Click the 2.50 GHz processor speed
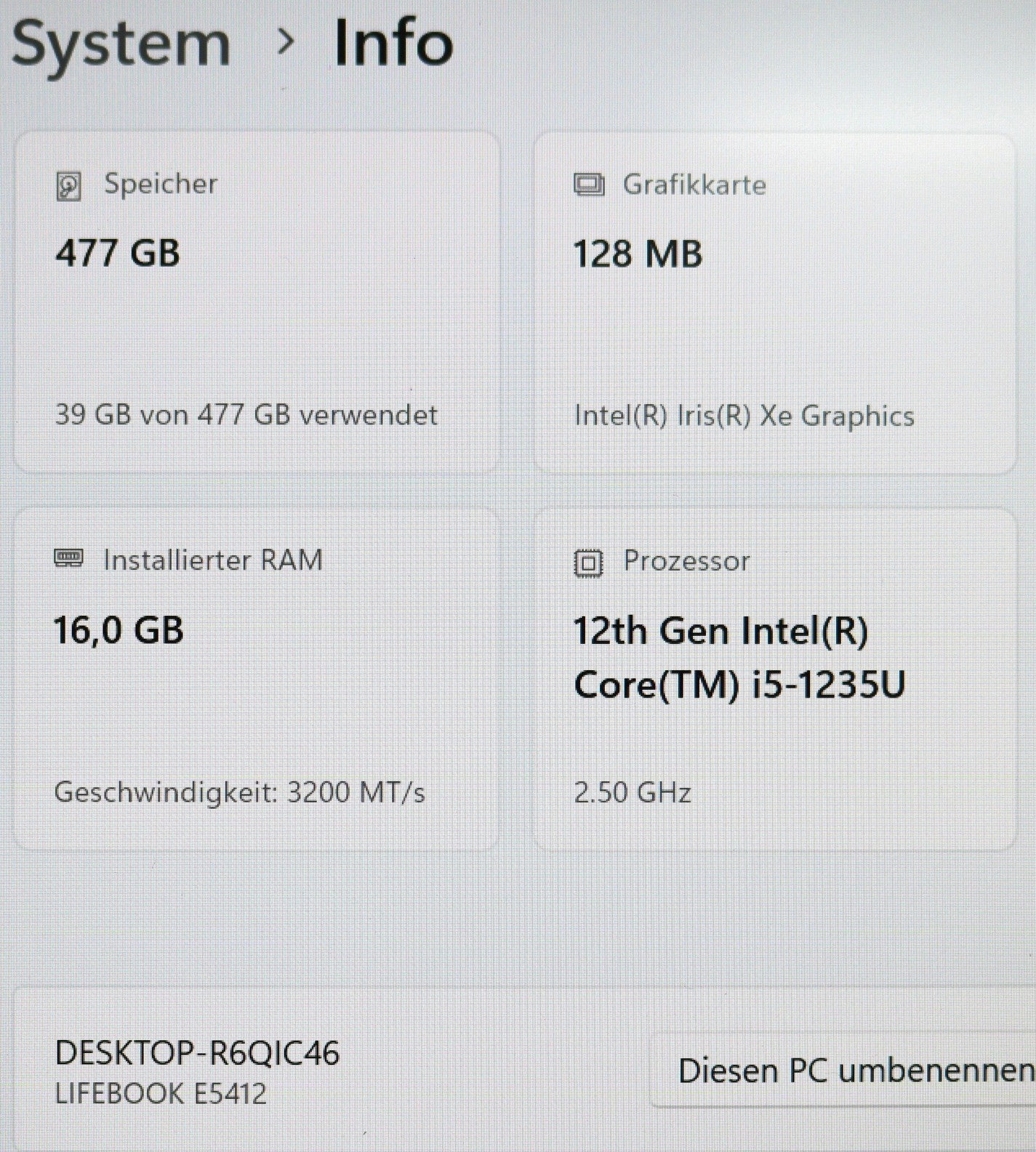Screen dimensions: 1036x1152 click(x=633, y=792)
